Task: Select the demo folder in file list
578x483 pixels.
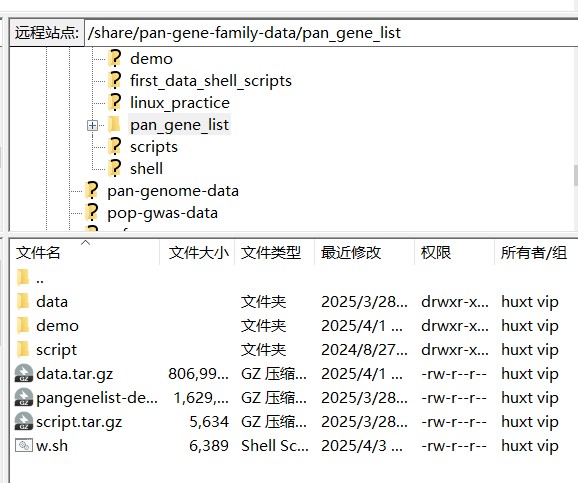Action: [x=57, y=326]
